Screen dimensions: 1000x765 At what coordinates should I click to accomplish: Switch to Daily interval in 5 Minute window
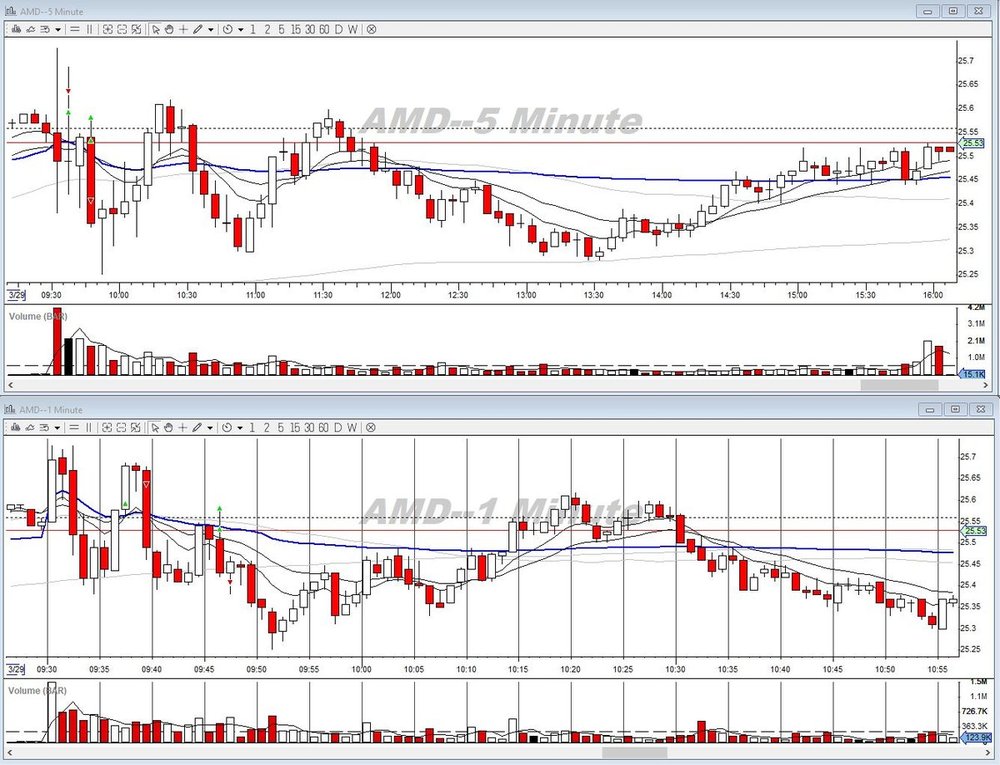click(x=338, y=29)
